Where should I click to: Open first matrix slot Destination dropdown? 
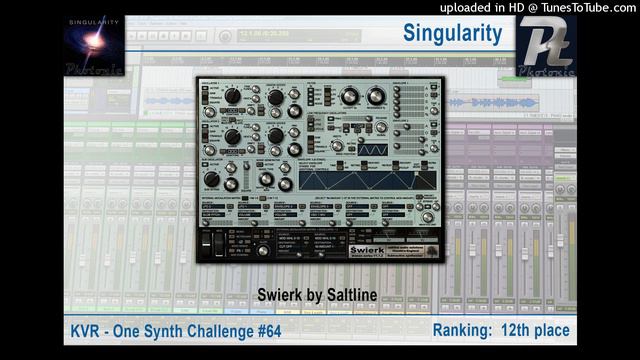point(214,214)
